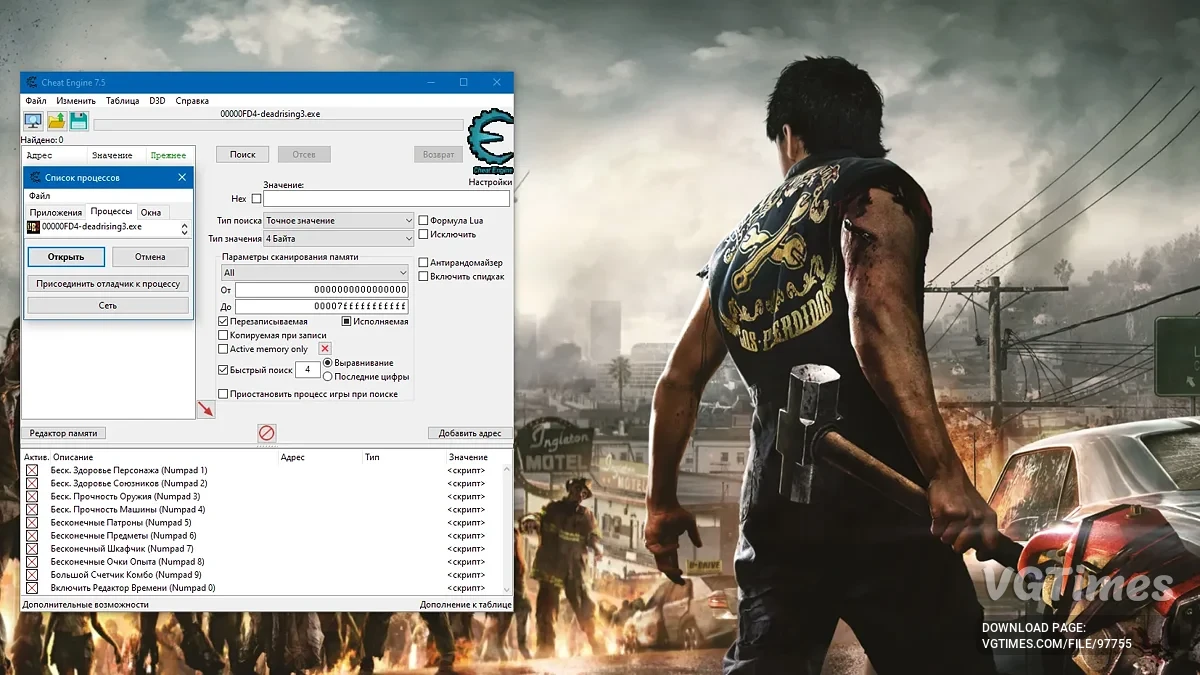Image resolution: width=1200 pixels, height=675 pixels.
Task: Activate Беск. Прочность Оружия script box
Action: pyautogui.click(x=31, y=496)
